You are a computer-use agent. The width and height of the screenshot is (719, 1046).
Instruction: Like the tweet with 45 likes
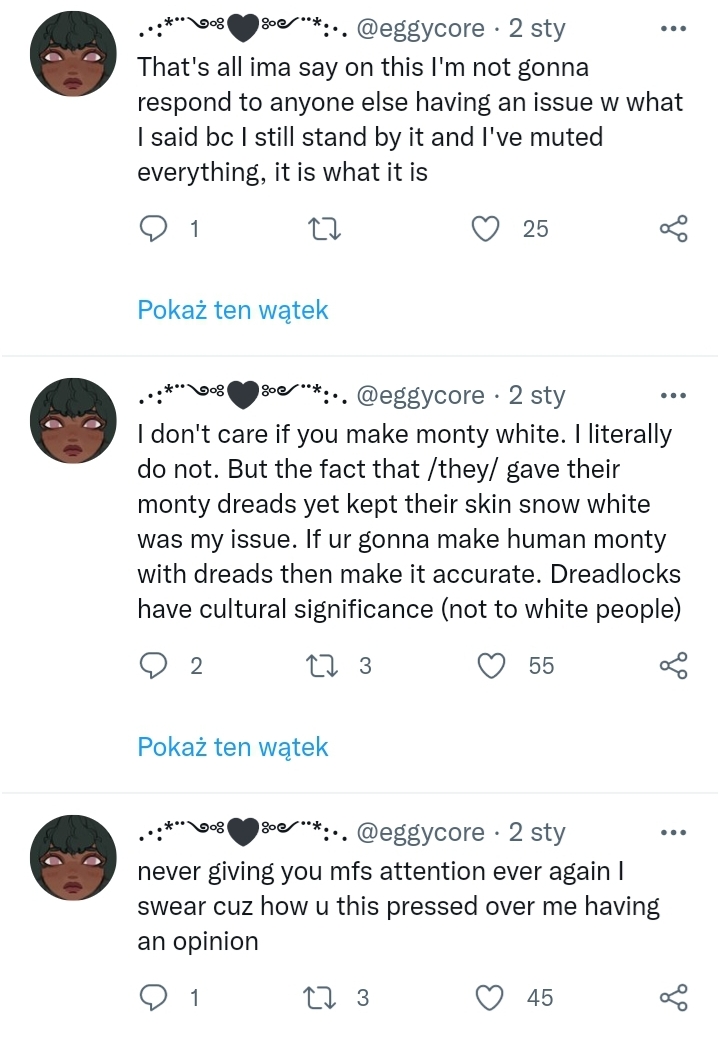492,998
